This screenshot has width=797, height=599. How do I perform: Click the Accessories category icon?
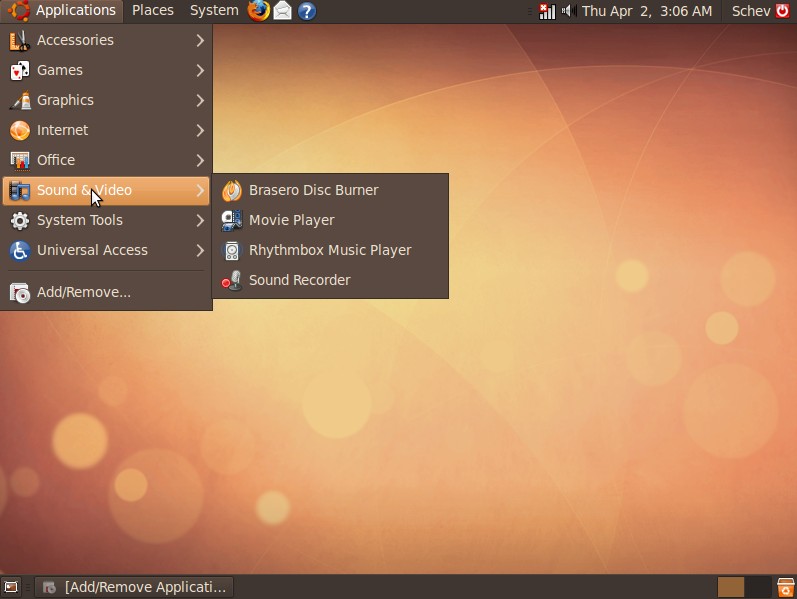tap(20, 41)
